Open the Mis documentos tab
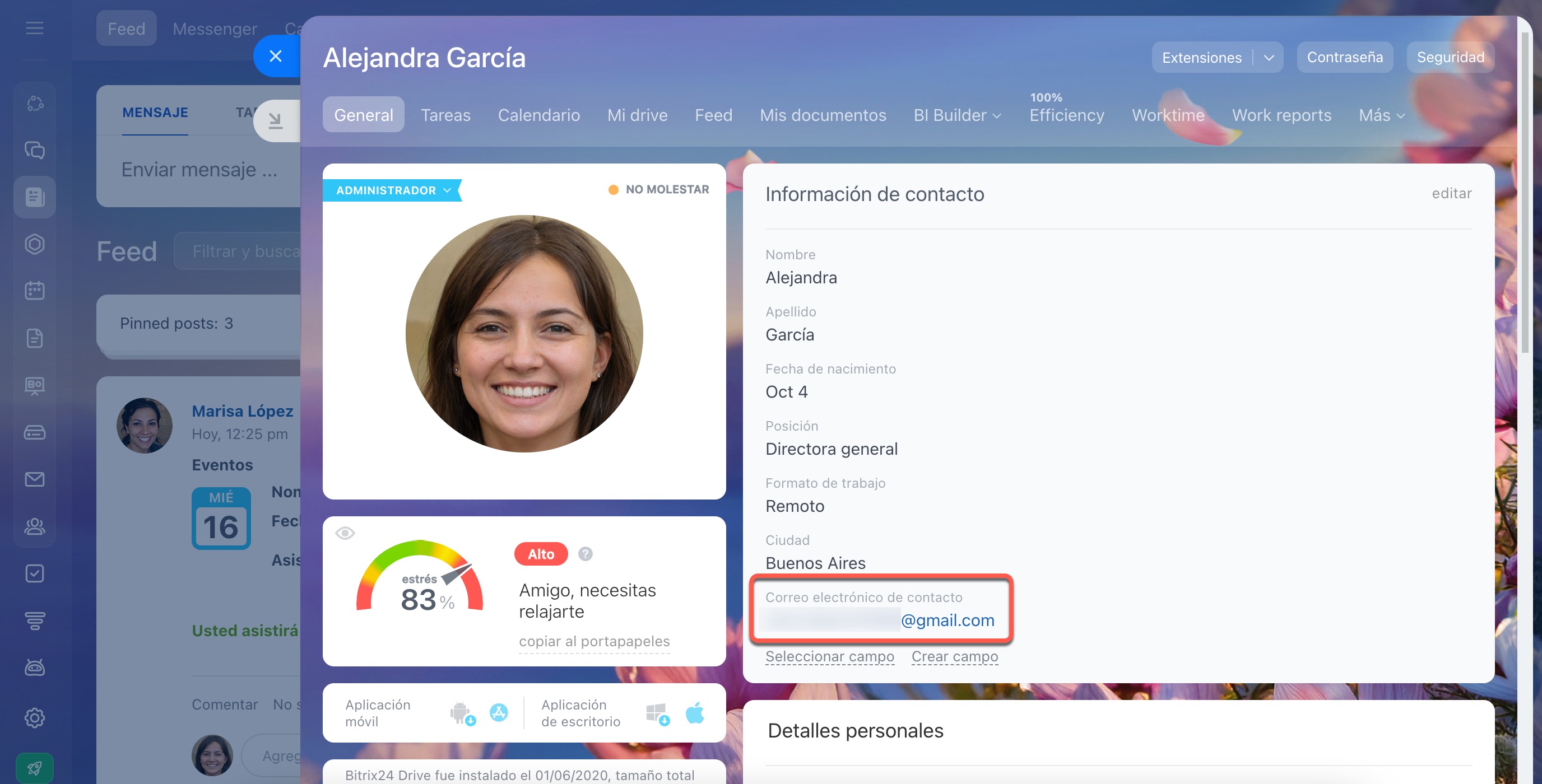1542x784 pixels. (x=823, y=115)
